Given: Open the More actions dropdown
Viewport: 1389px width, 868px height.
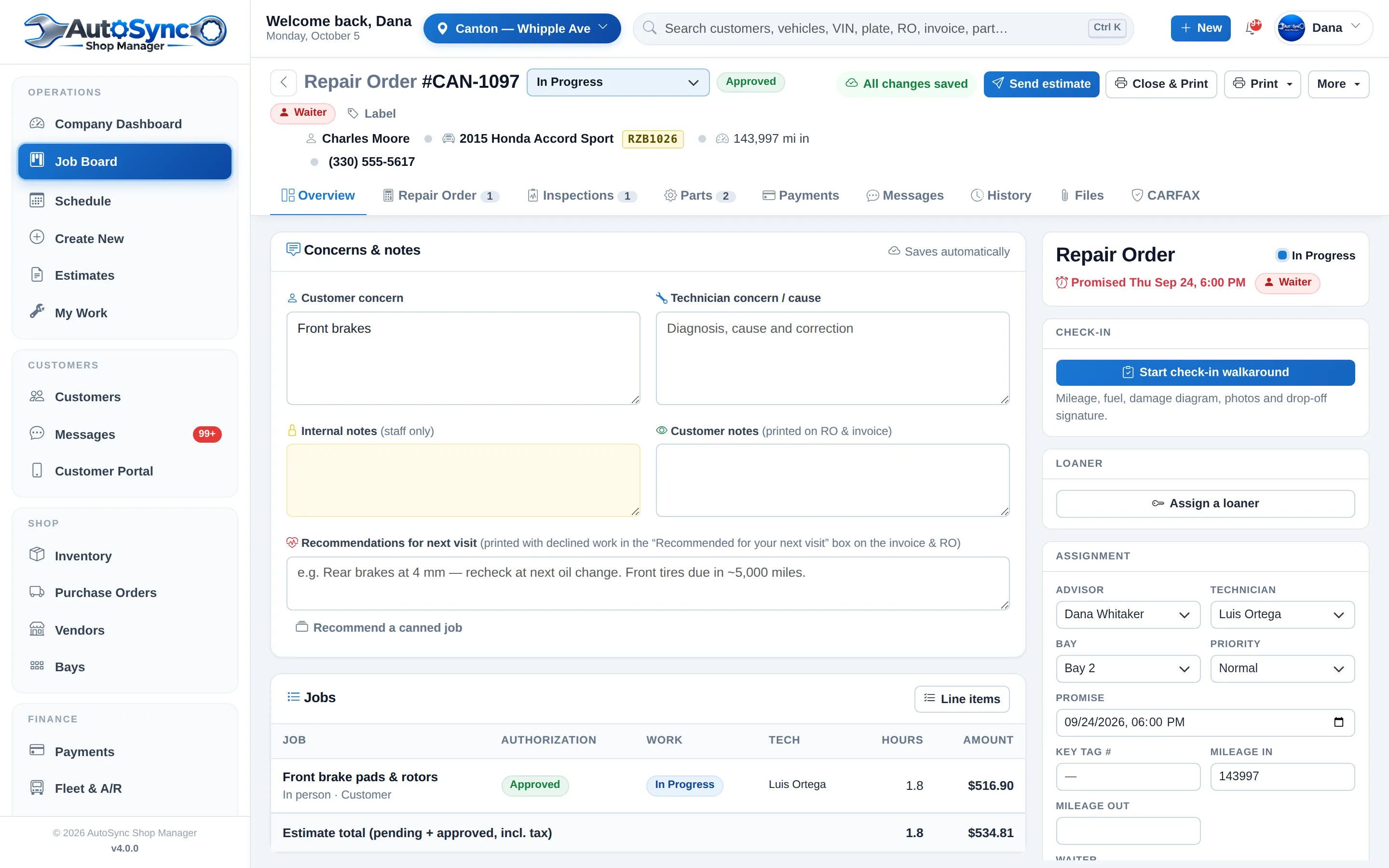Looking at the screenshot, I should click(x=1338, y=84).
